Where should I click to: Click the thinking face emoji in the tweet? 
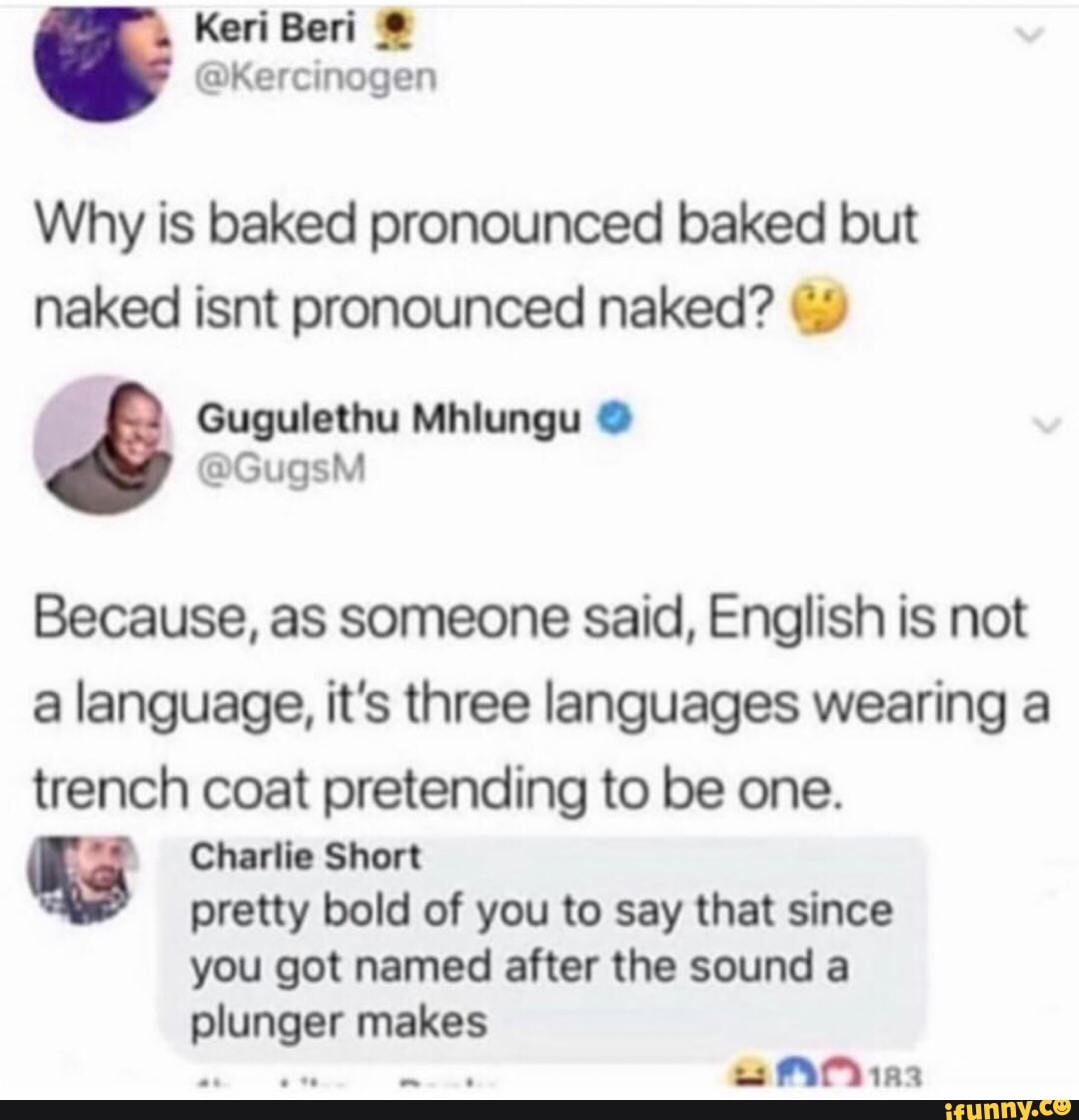820,308
